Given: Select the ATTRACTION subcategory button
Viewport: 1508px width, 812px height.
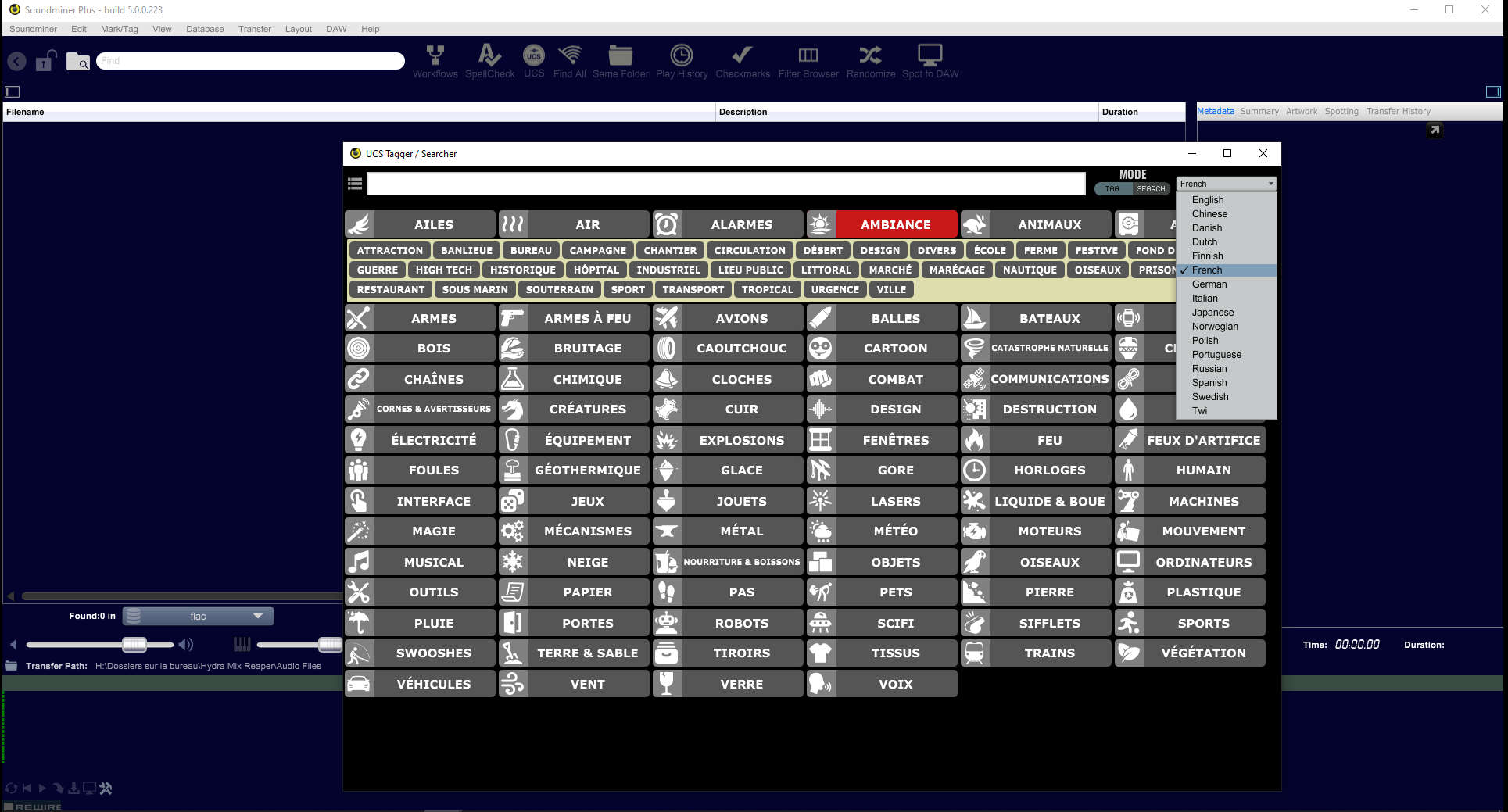Looking at the screenshot, I should [x=389, y=250].
